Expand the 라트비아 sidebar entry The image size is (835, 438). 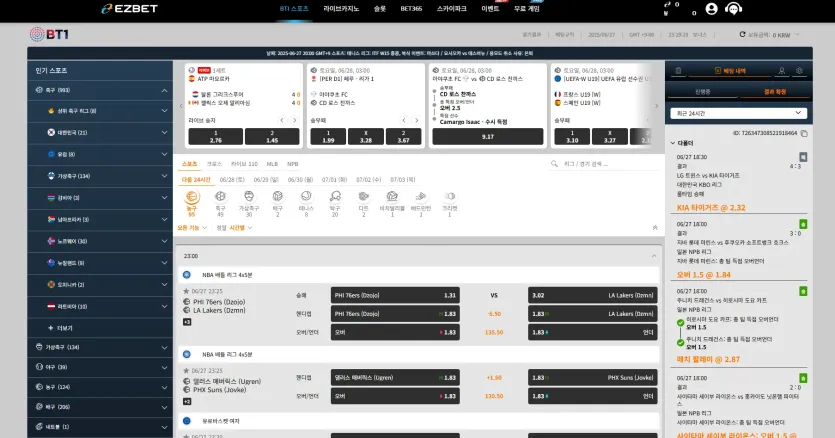(165, 306)
